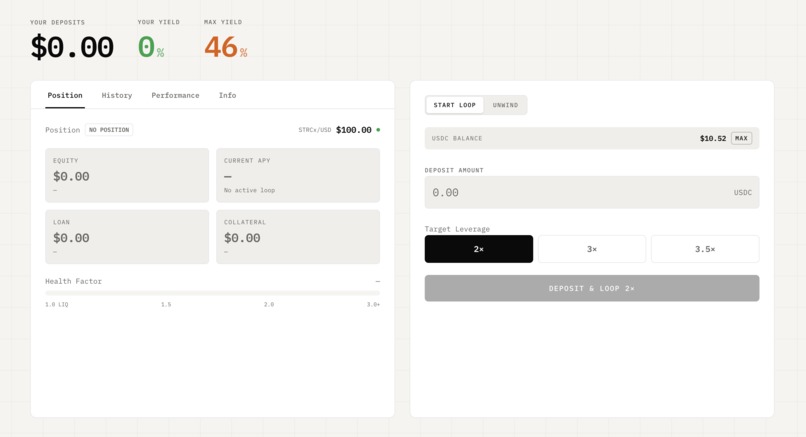Click the 'Target Leverage' label
The height and width of the screenshot is (437, 806).
point(457,229)
